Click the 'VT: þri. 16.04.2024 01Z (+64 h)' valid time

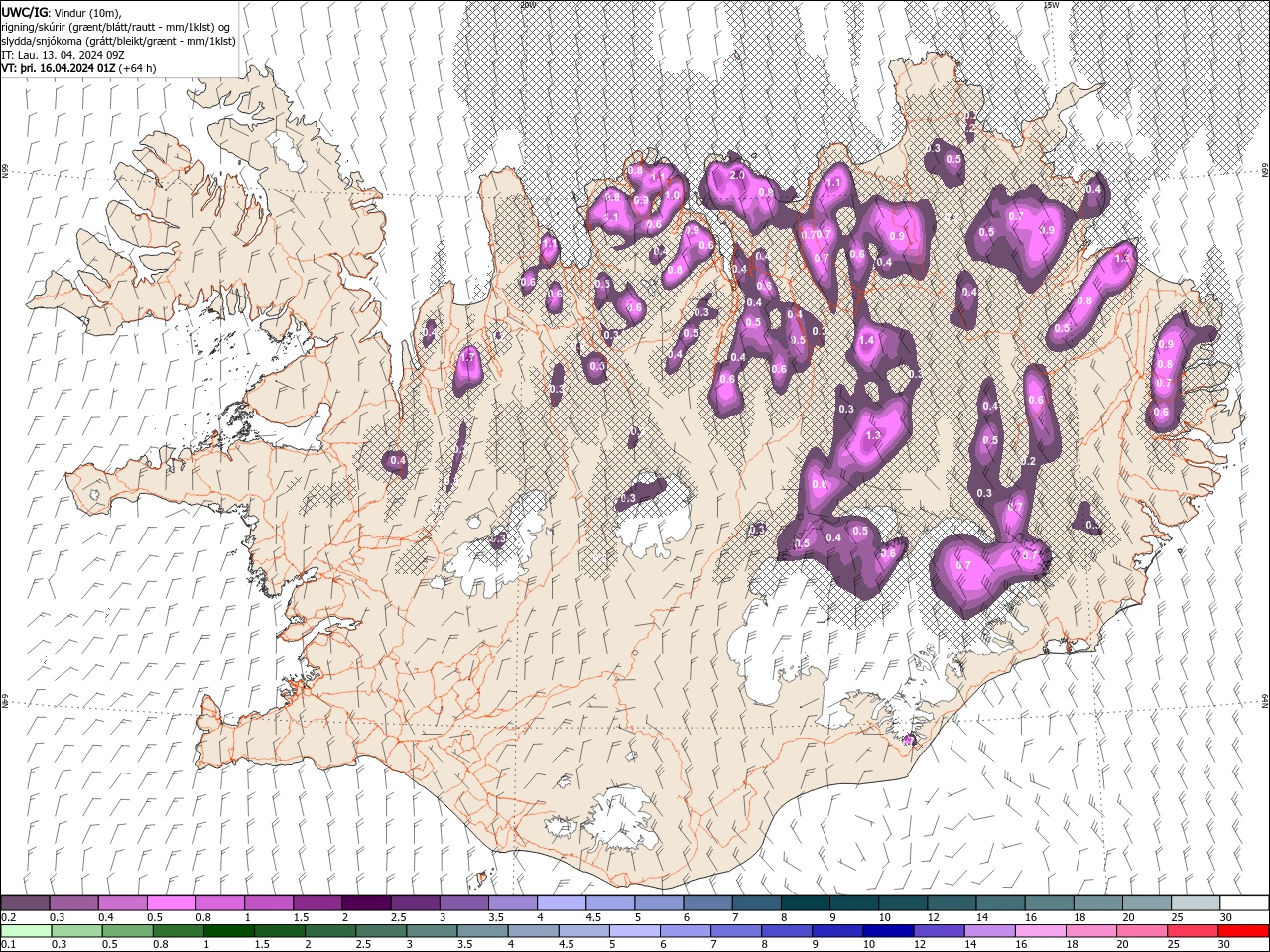(78, 68)
